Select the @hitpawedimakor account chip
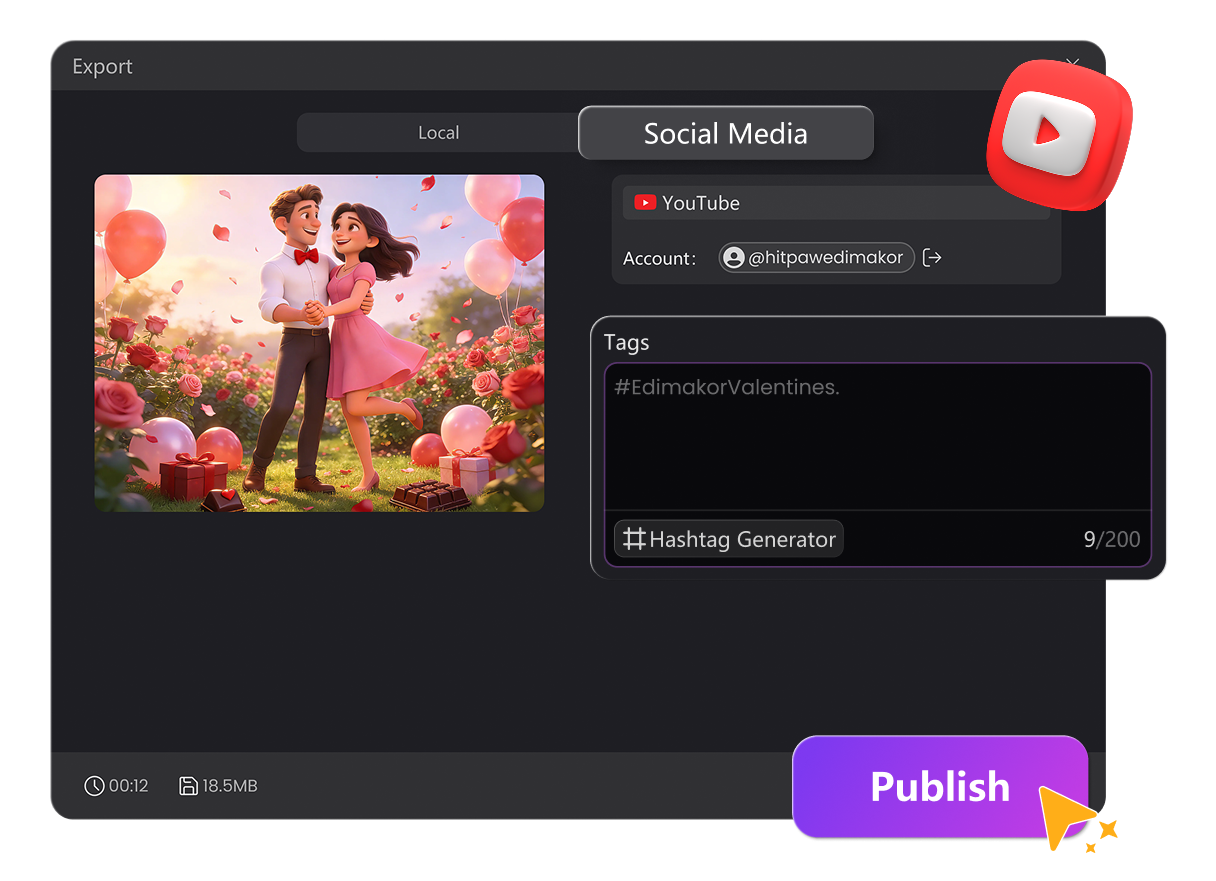Screen dimensions: 1216x881 point(816,257)
